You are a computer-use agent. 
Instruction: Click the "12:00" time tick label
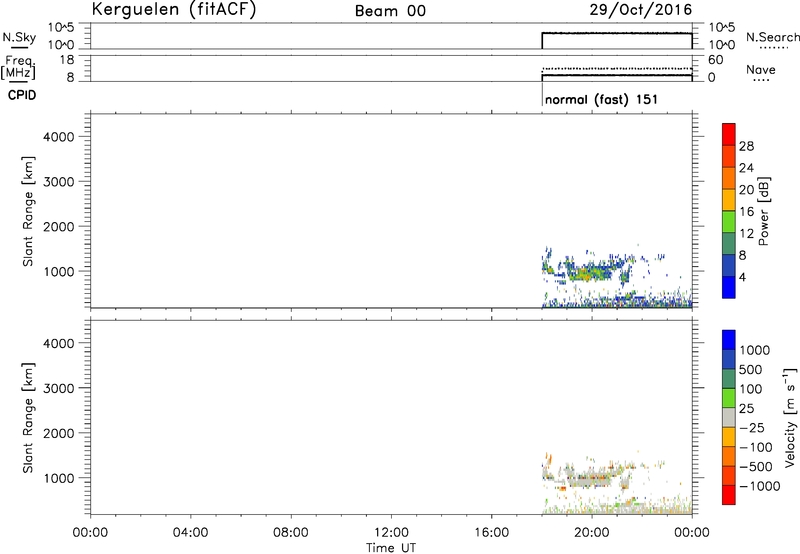[x=391, y=533]
